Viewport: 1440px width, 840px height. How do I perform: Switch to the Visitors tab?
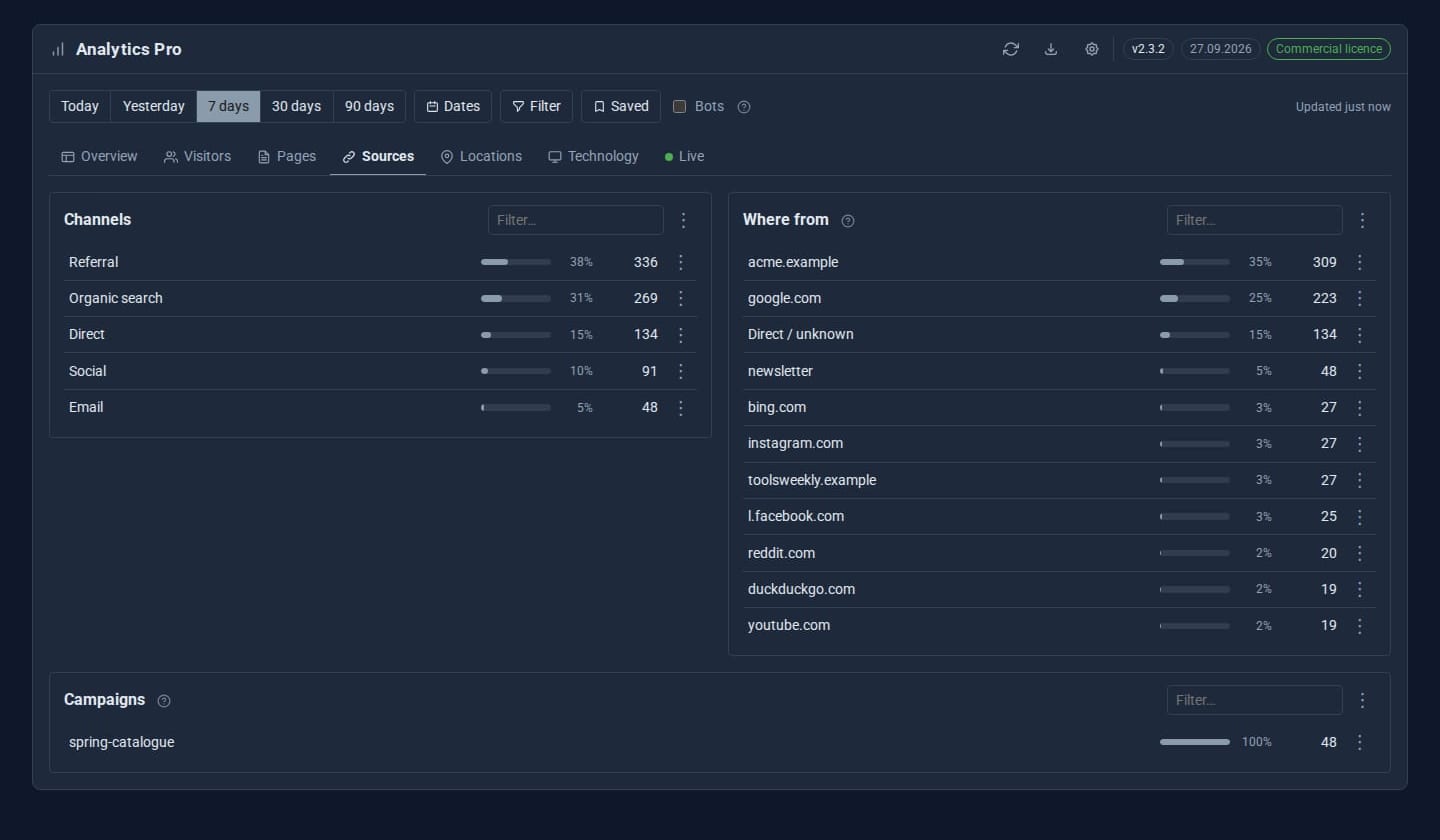click(197, 156)
